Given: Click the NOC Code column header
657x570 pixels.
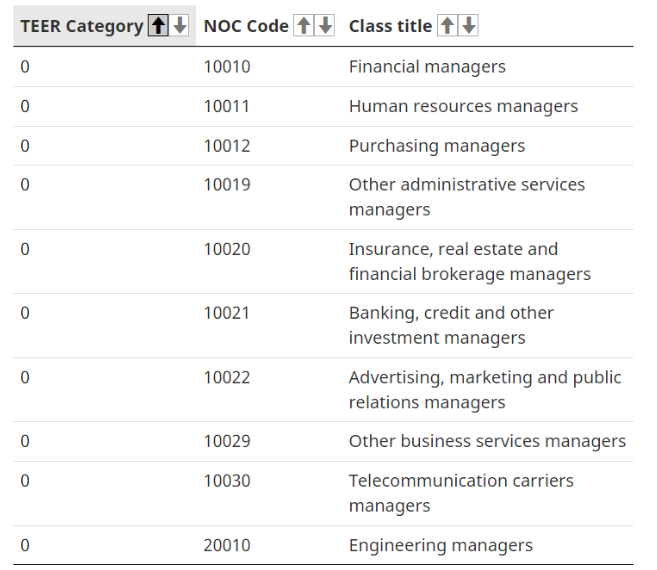Looking at the screenshot, I should (246, 26).
